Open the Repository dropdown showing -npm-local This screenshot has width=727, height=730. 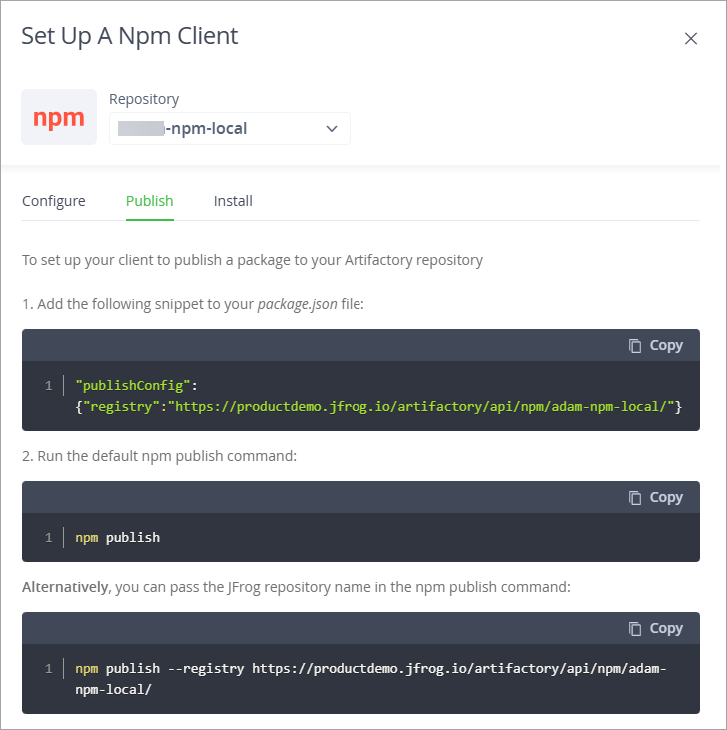click(x=229, y=128)
